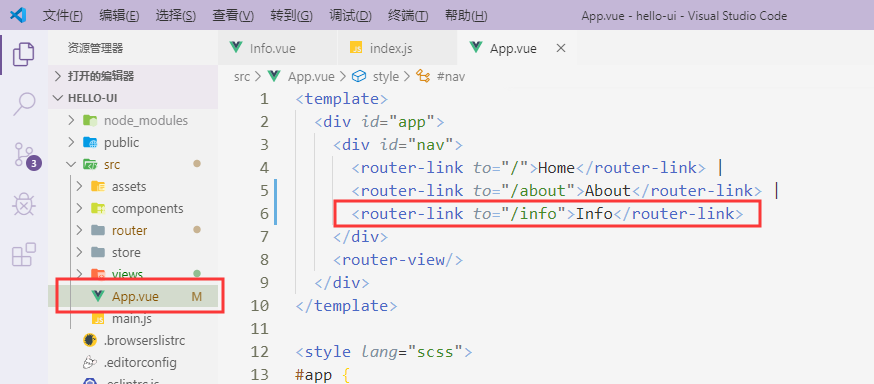Collapse the src folder chevron
This screenshot has width=874, height=384.
coord(71,164)
